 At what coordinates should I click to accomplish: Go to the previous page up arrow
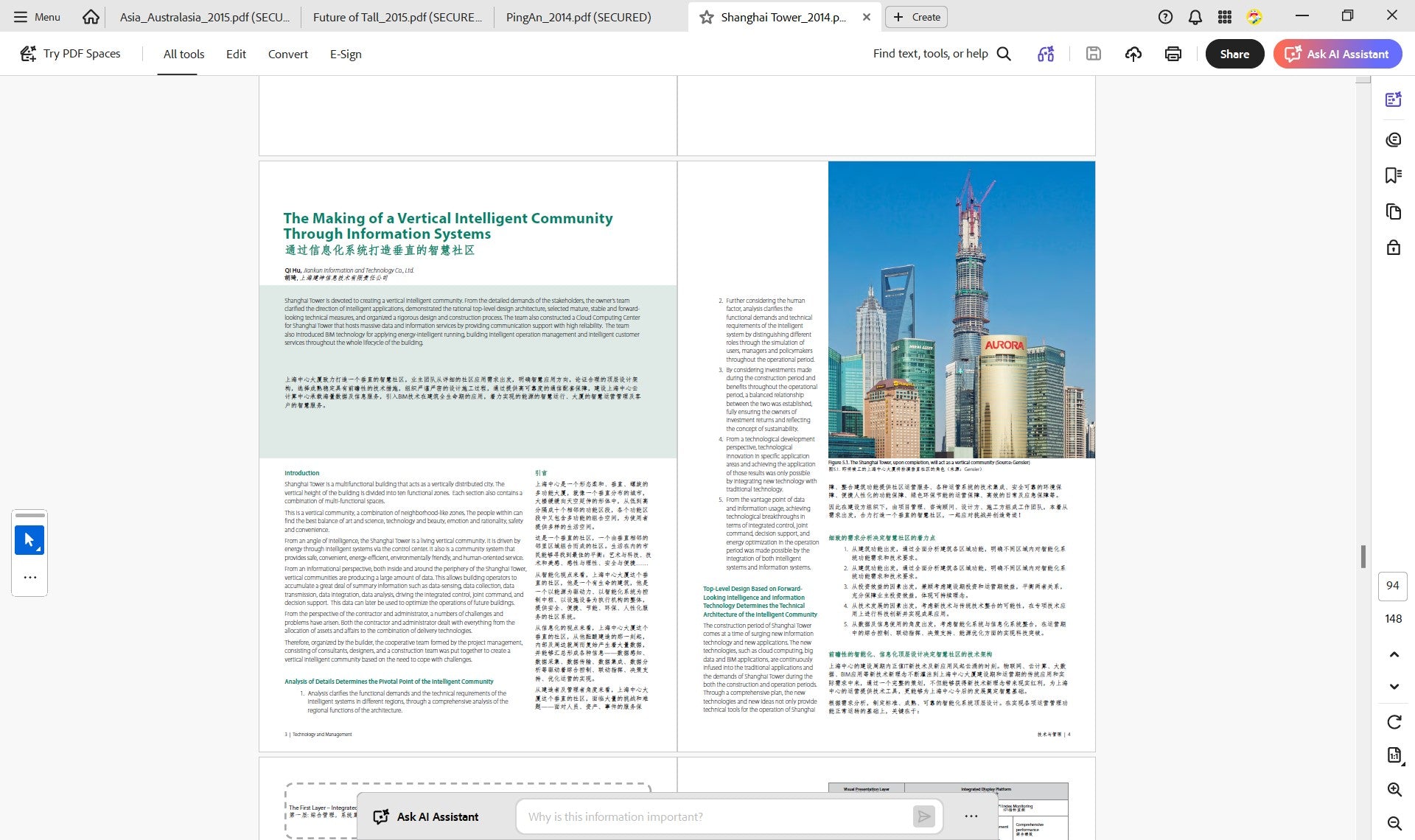tap(1394, 654)
